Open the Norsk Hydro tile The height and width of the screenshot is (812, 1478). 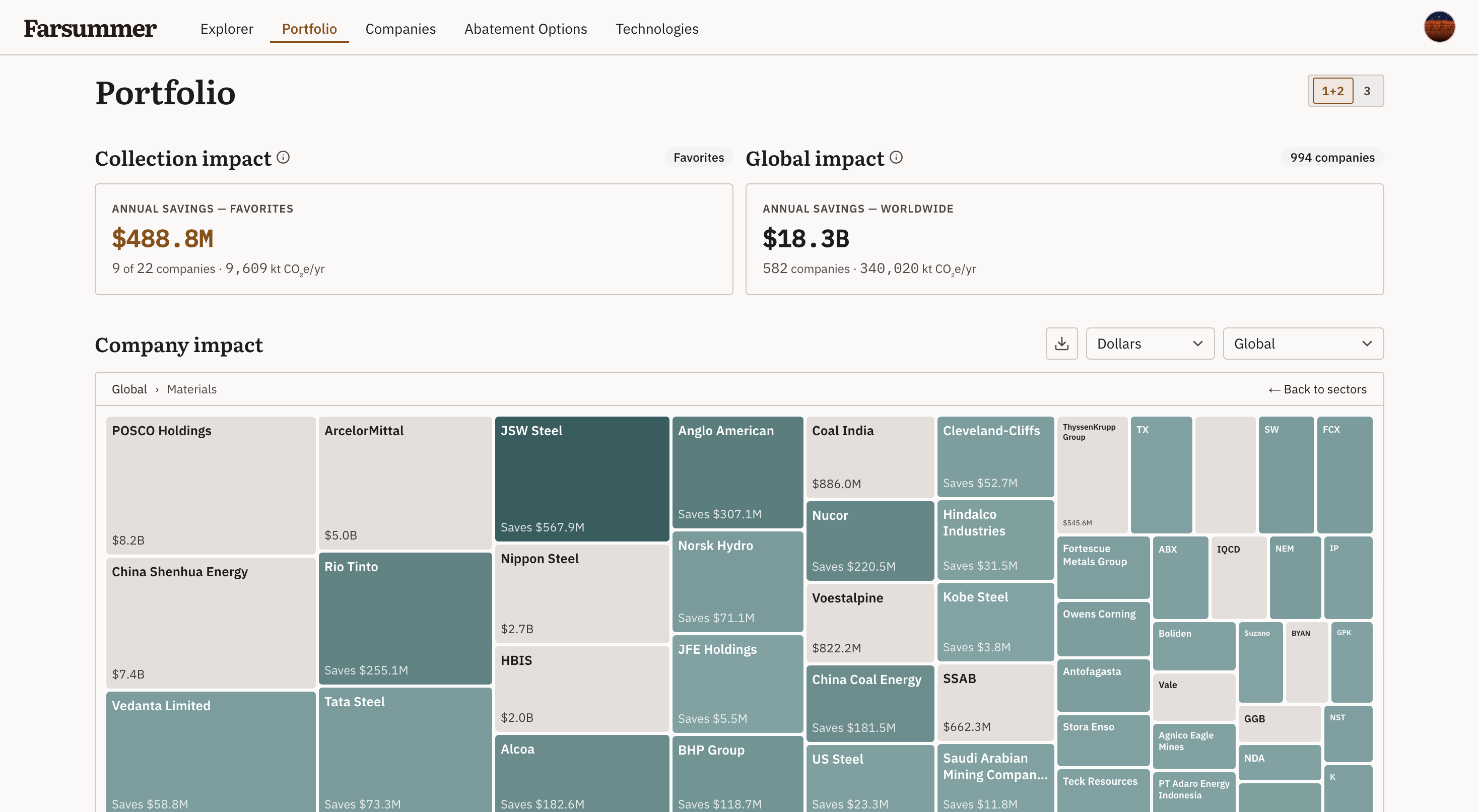coord(737,581)
